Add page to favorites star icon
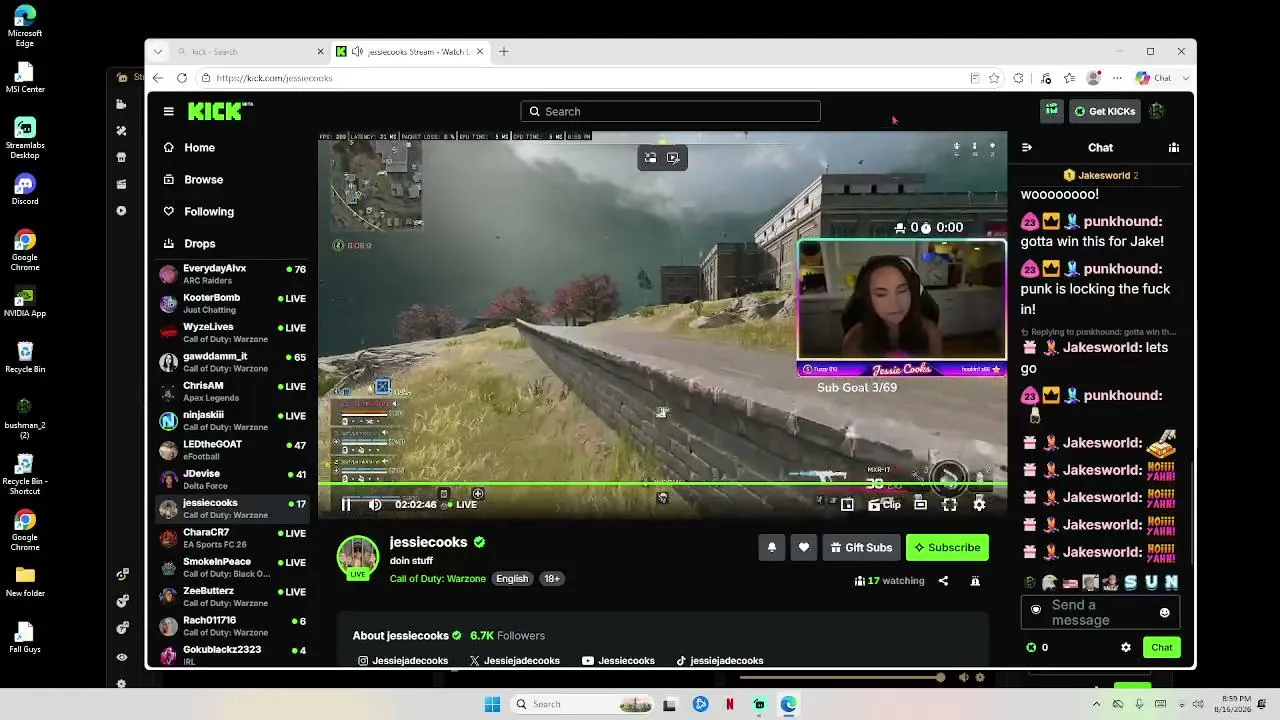1280x720 pixels. pyautogui.click(x=994, y=78)
